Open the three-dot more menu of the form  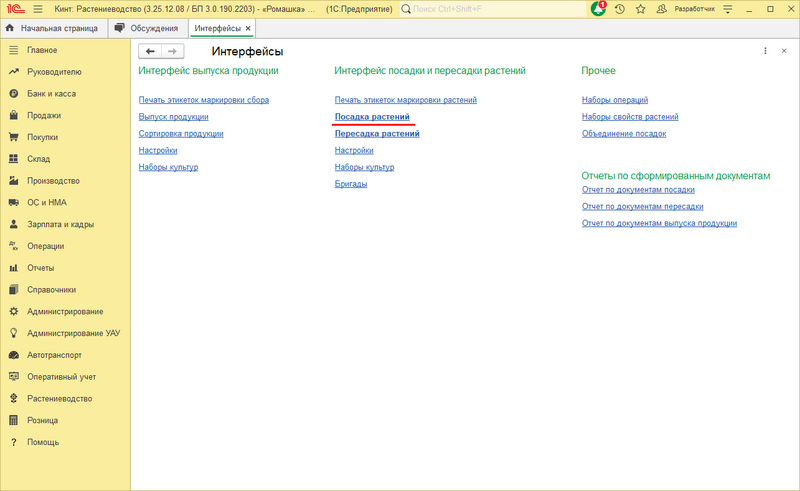[x=765, y=51]
